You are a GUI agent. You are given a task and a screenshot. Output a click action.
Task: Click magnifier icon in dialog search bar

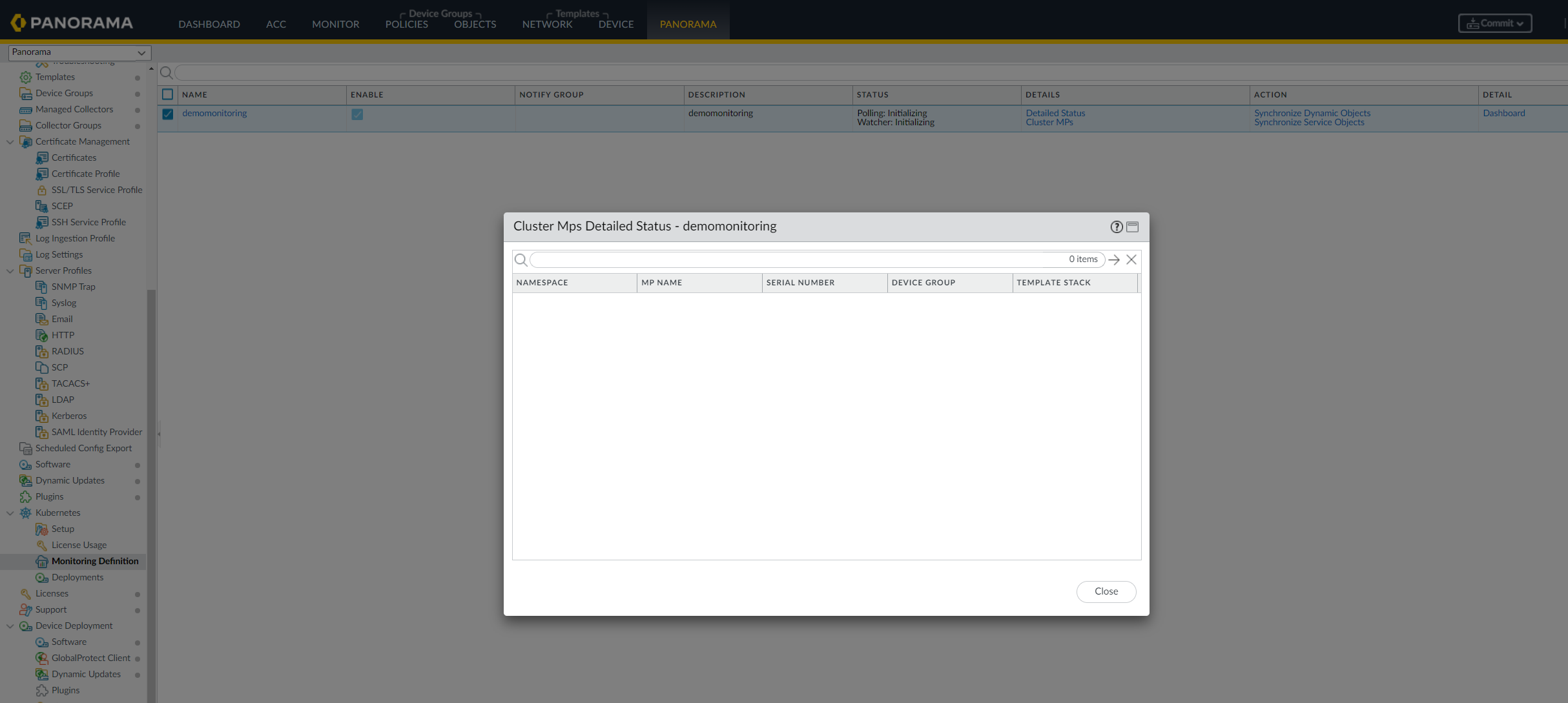pos(521,260)
